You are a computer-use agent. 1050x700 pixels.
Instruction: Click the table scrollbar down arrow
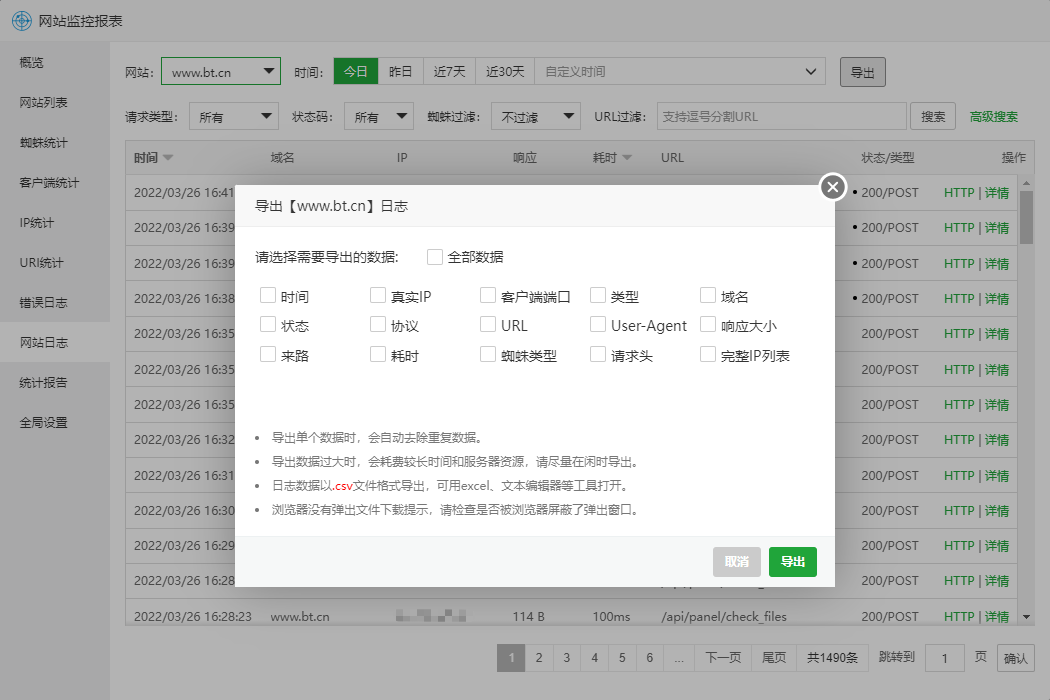click(x=1026, y=617)
